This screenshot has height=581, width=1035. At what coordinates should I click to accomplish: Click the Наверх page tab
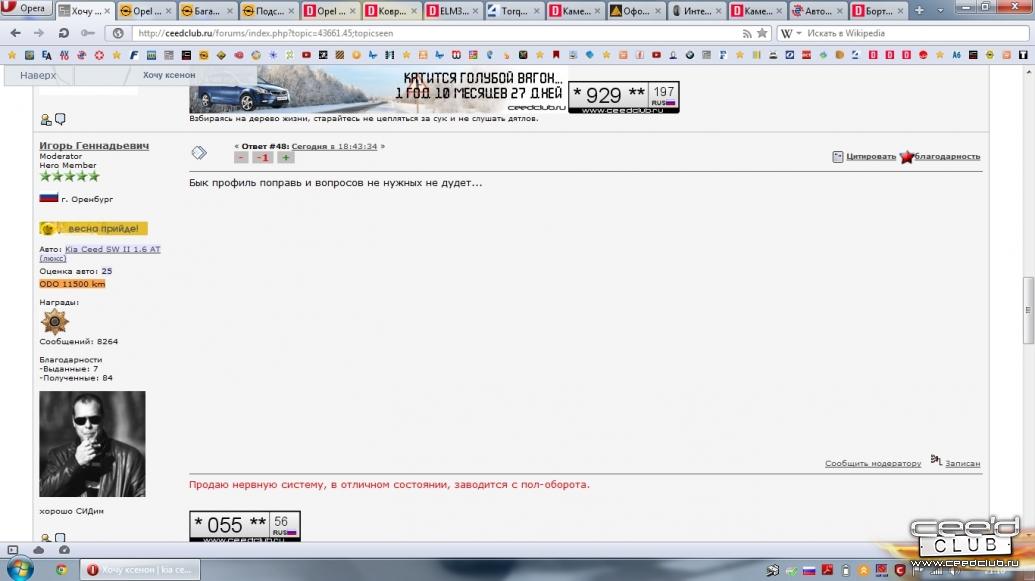(38, 75)
